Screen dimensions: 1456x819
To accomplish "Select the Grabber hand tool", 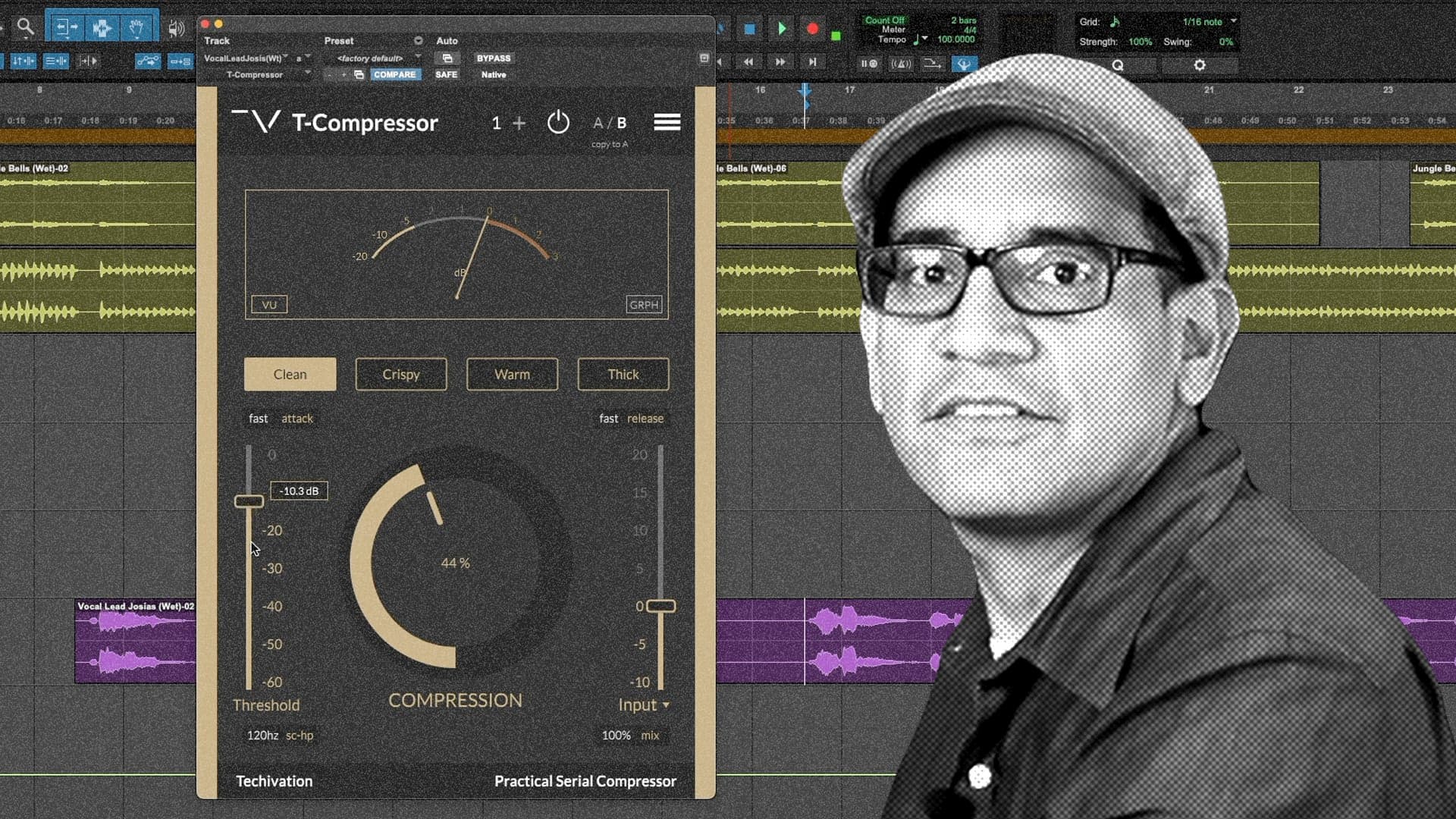I will 136,26.
